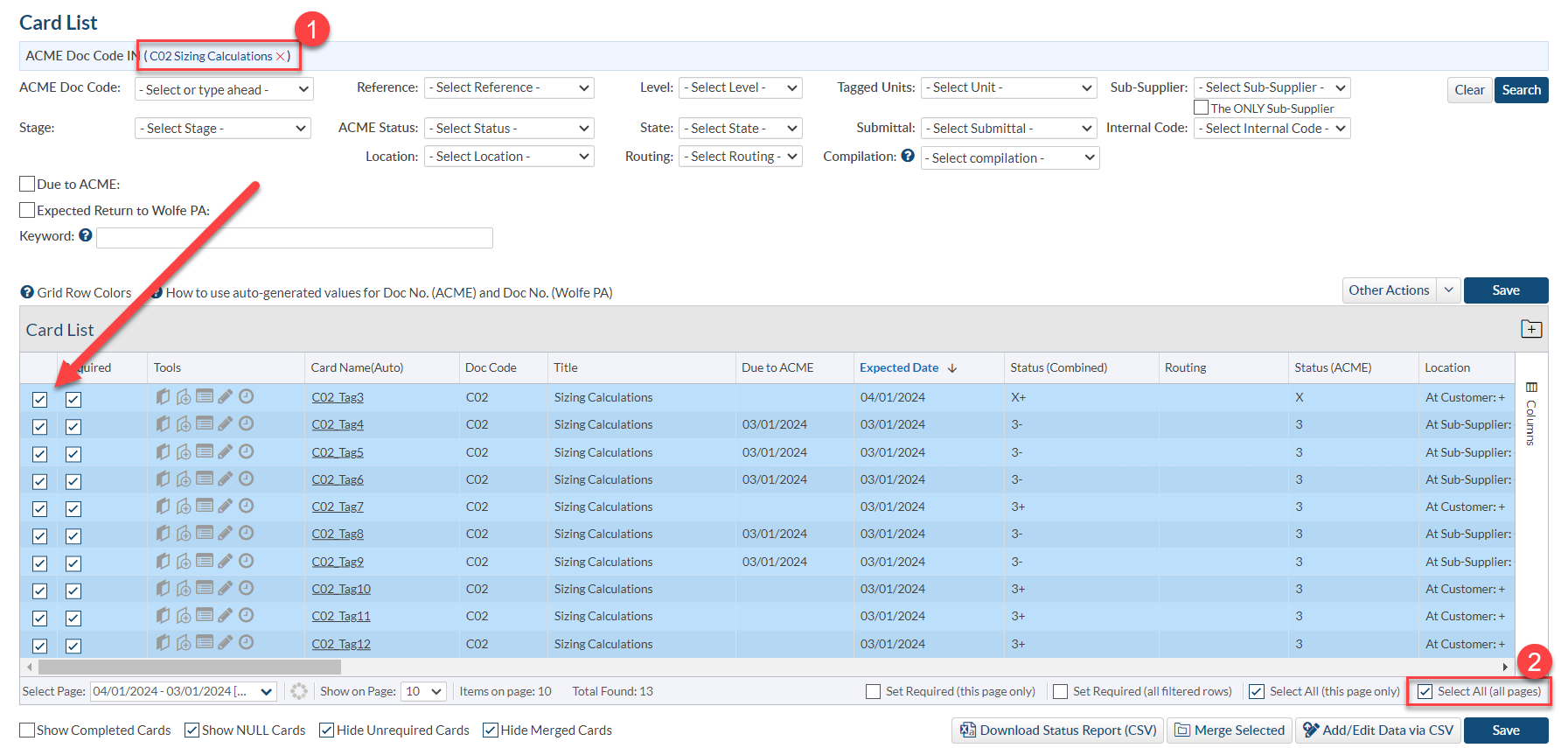Open card details icon for C02_Tag7
The height and width of the screenshot is (748, 1568).
(x=205, y=506)
